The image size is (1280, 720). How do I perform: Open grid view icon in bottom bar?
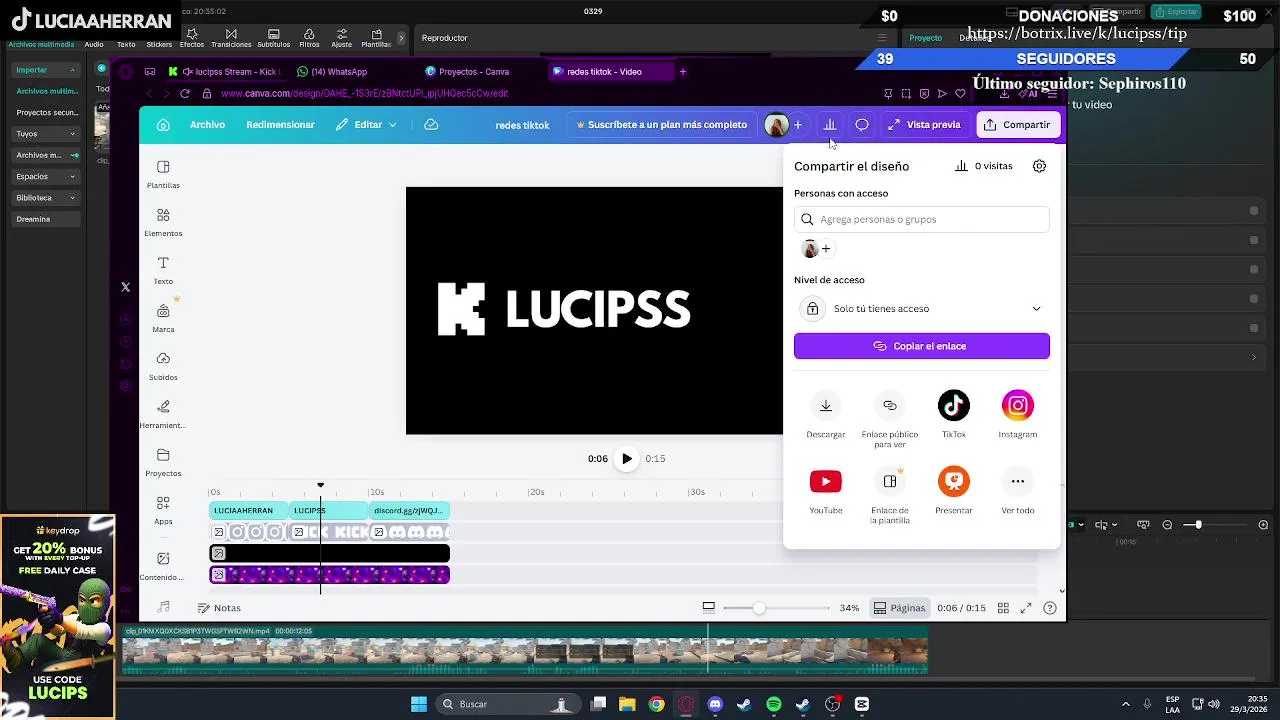1003,608
